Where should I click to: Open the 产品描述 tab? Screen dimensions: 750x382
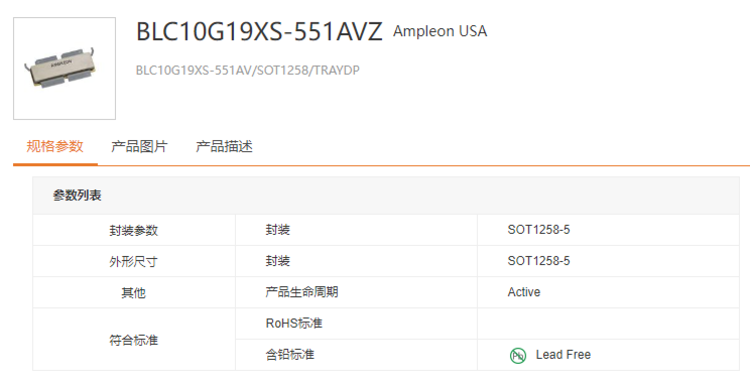pos(224,146)
